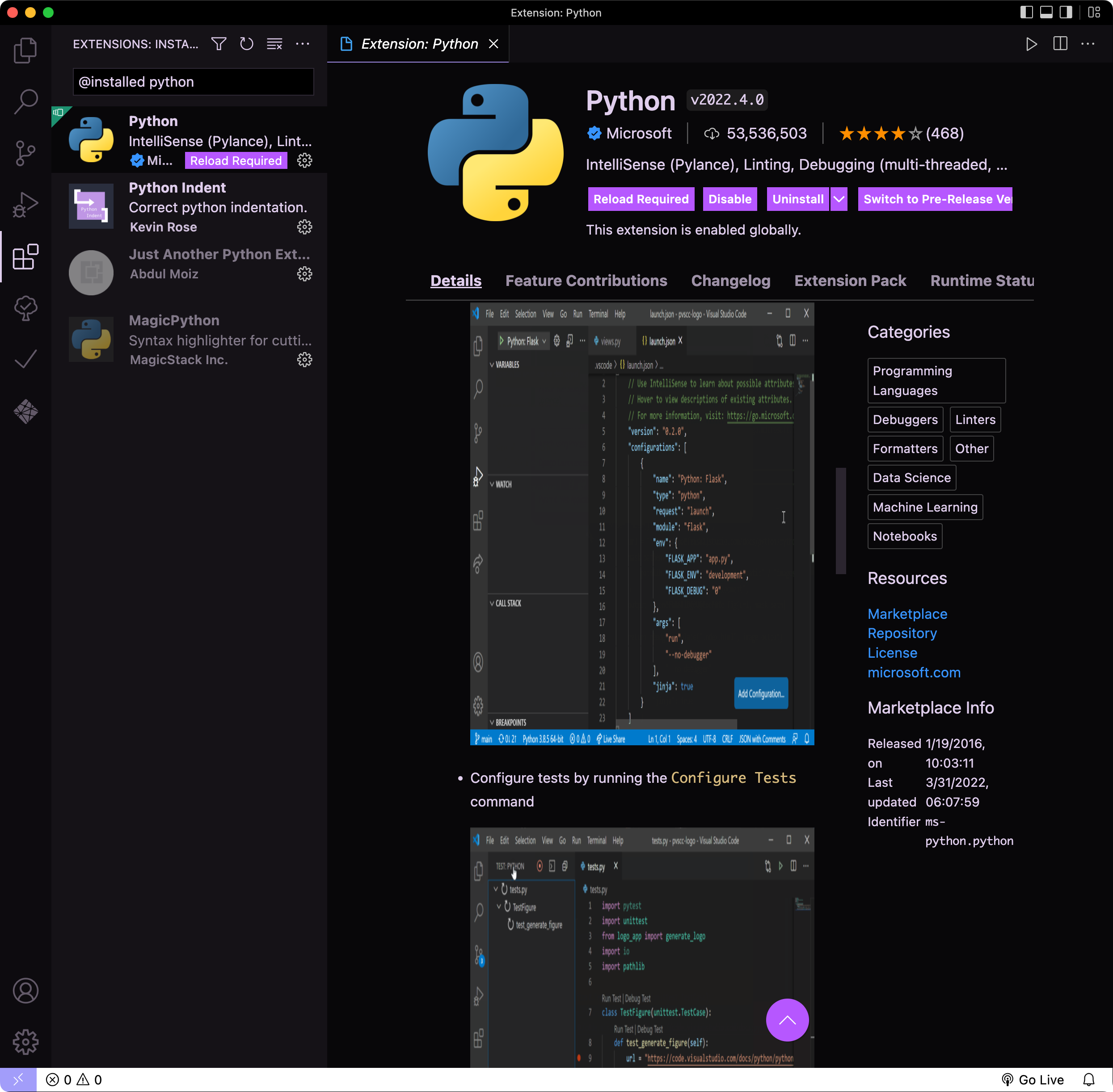
Task: Open notifications bell in status bar
Action: (x=1088, y=1079)
